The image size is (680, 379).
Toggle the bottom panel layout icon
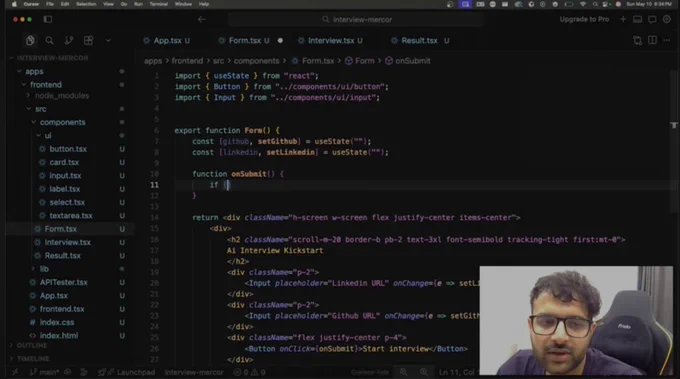[638, 20]
